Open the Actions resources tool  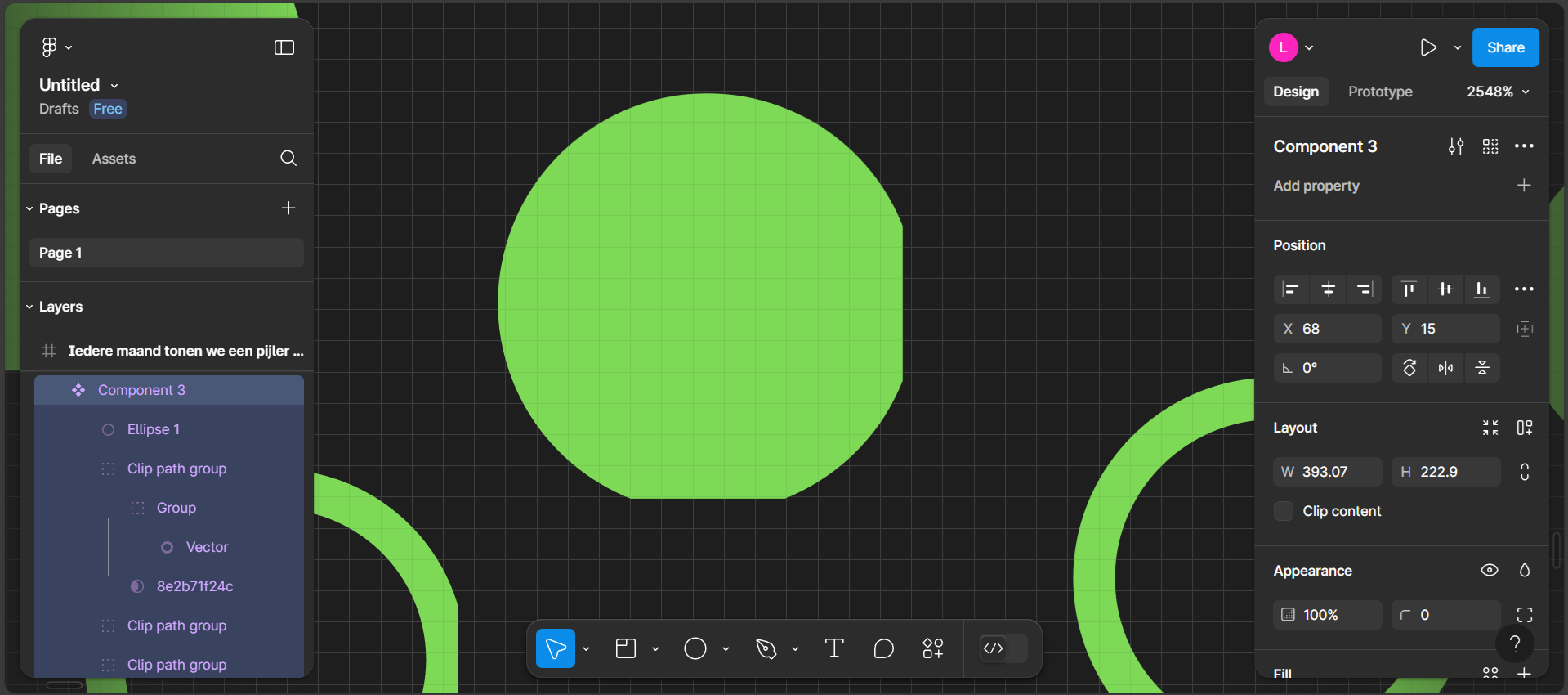coord(933,648)
